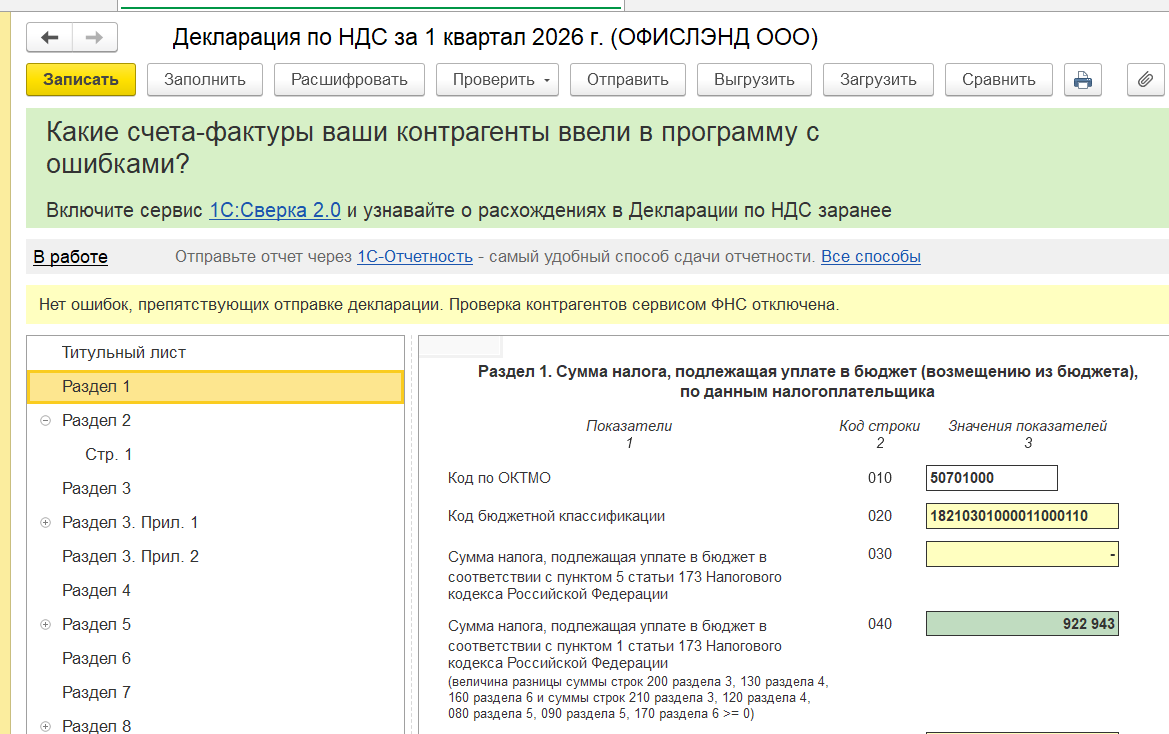Image resolution: width=1169 pixels, height=734 pixels.
Task: Click line code 030 in the form
Action: pos(880,554)
